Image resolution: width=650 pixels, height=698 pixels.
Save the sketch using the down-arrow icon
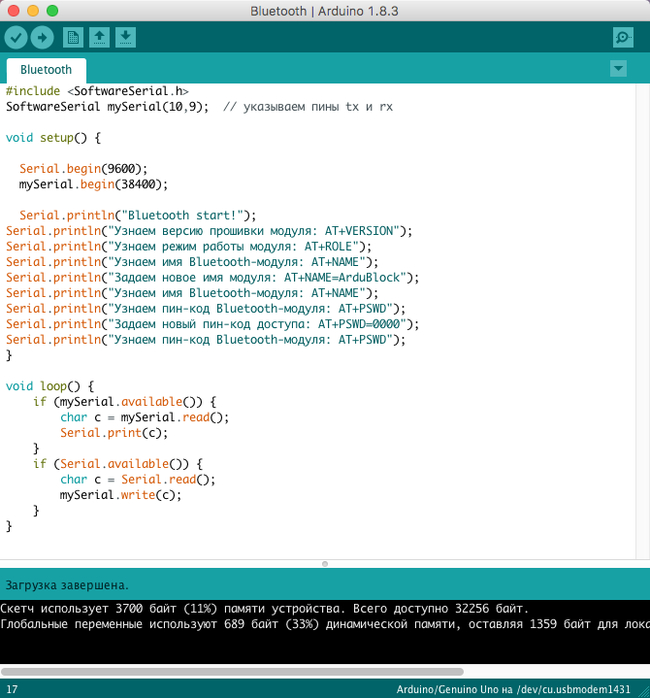(x=125, y=38)
